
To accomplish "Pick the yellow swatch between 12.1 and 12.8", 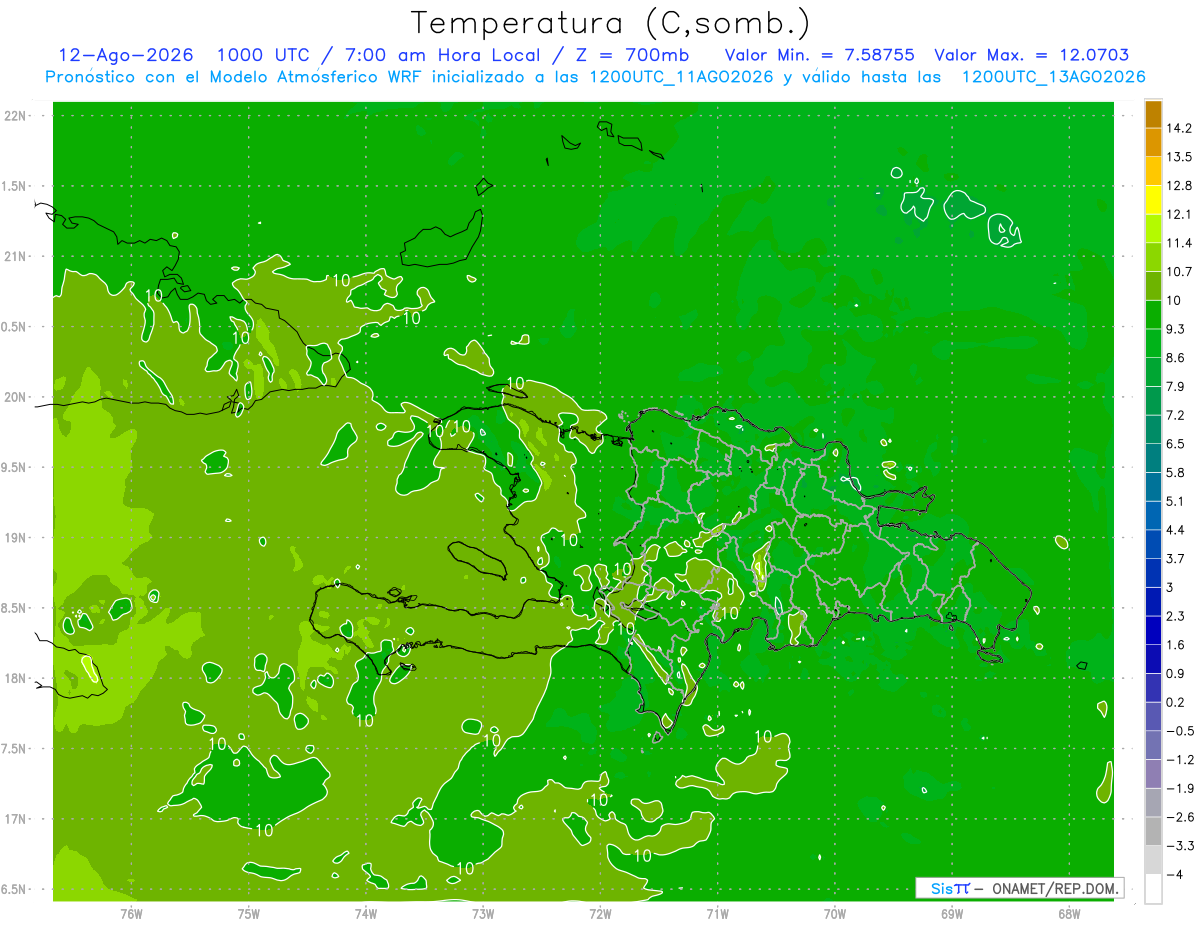I will click(x=1152, y=200).
